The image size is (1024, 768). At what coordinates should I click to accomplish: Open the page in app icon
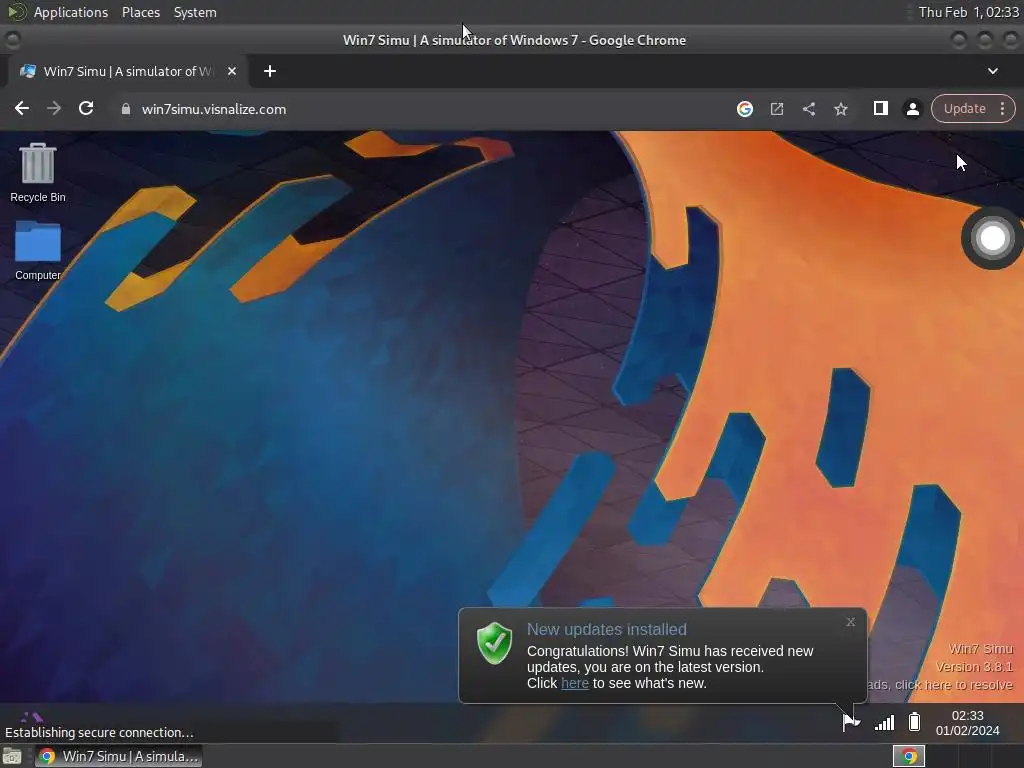coord(776,109)
